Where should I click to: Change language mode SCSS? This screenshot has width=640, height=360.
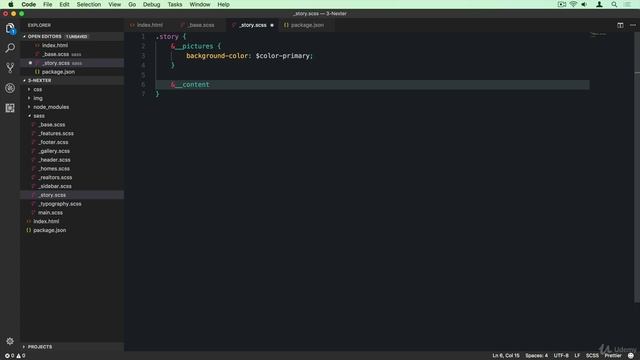592,356
